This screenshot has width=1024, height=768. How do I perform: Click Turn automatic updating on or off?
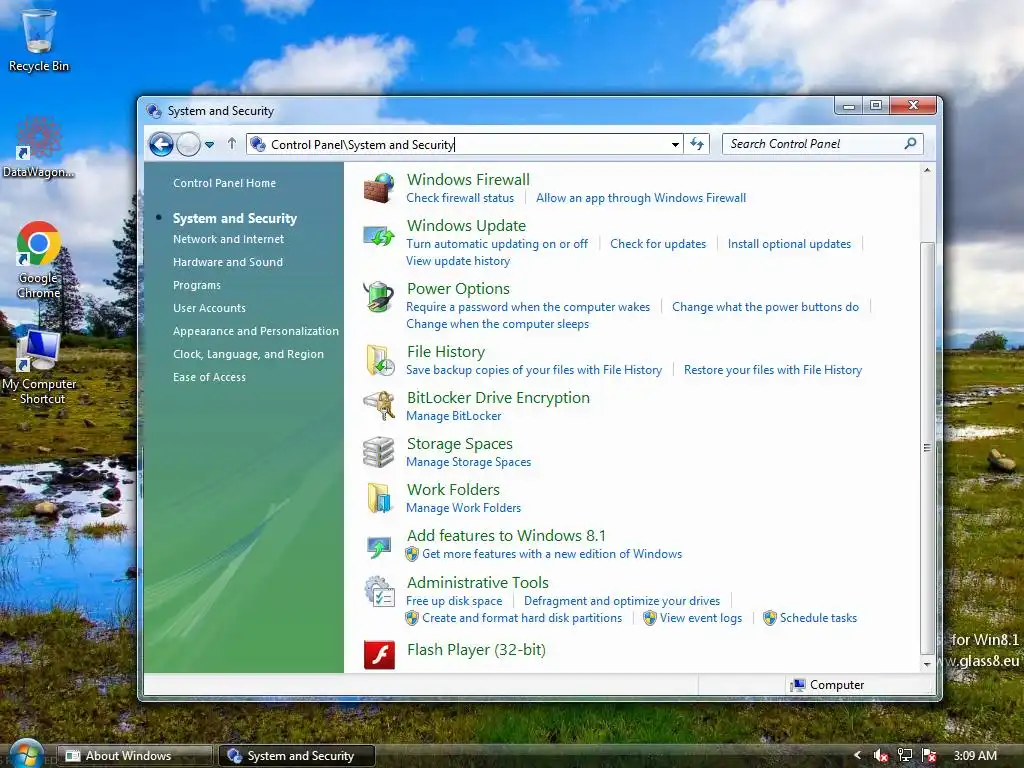[x=497, y=244]
